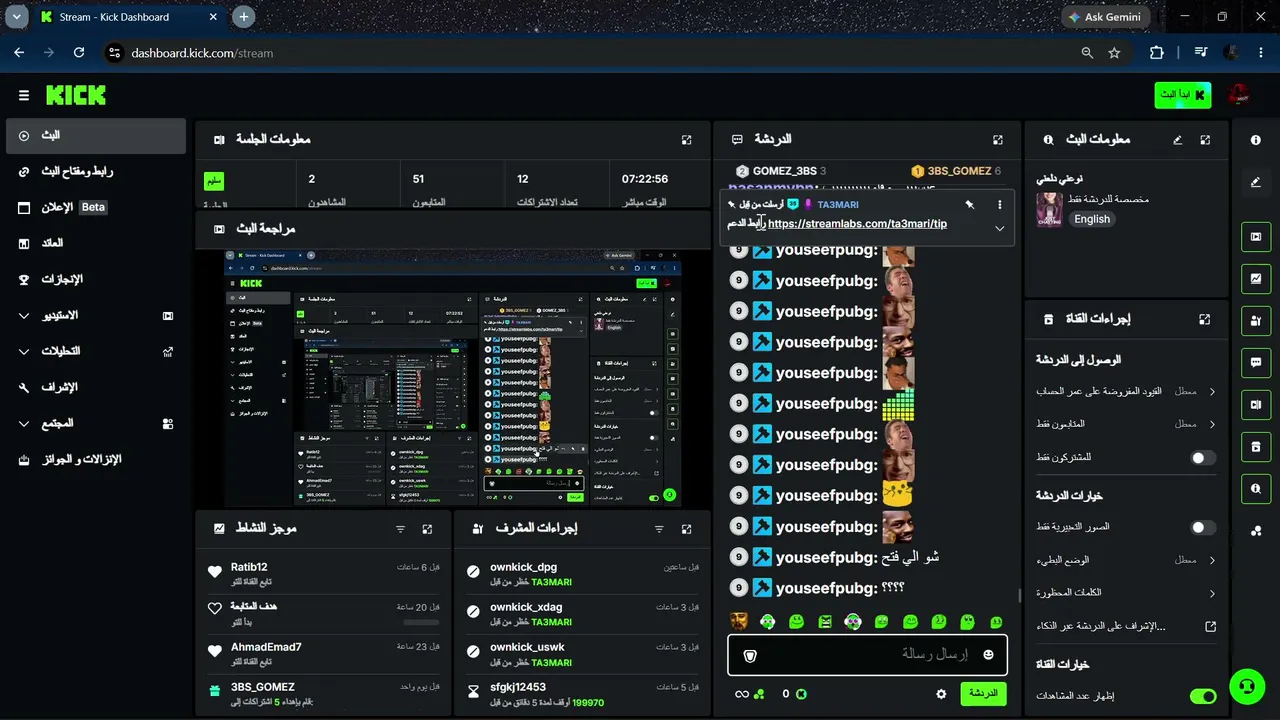The height and width of the screenshot is (720, 1280).
Task: Open the Achievements (الإنجازات) sidebar item
Action: coord(95,279)
